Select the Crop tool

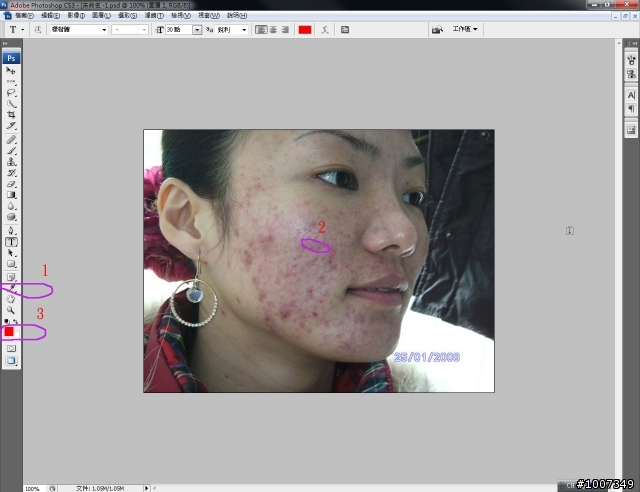(x=11, y=115)
